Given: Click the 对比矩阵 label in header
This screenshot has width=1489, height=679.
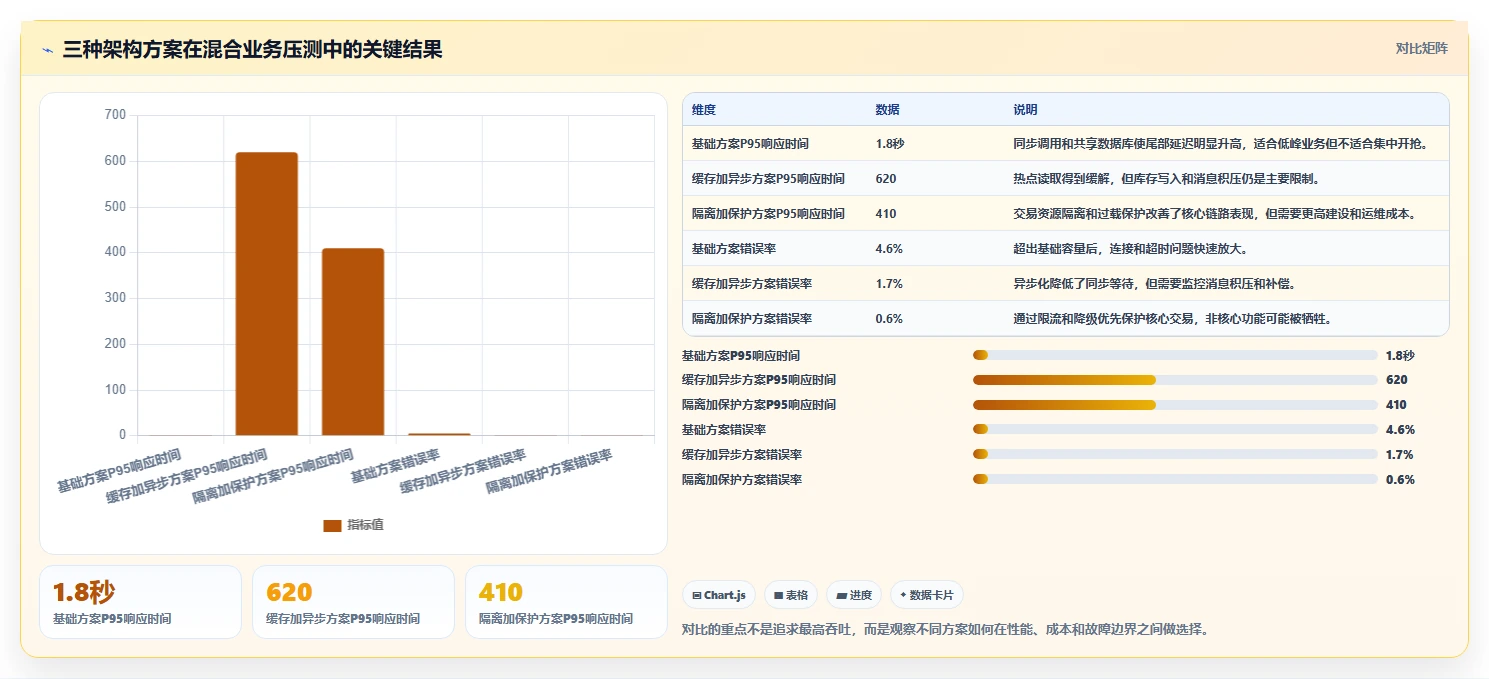Looking at the screenshot, I should 1421,48.
